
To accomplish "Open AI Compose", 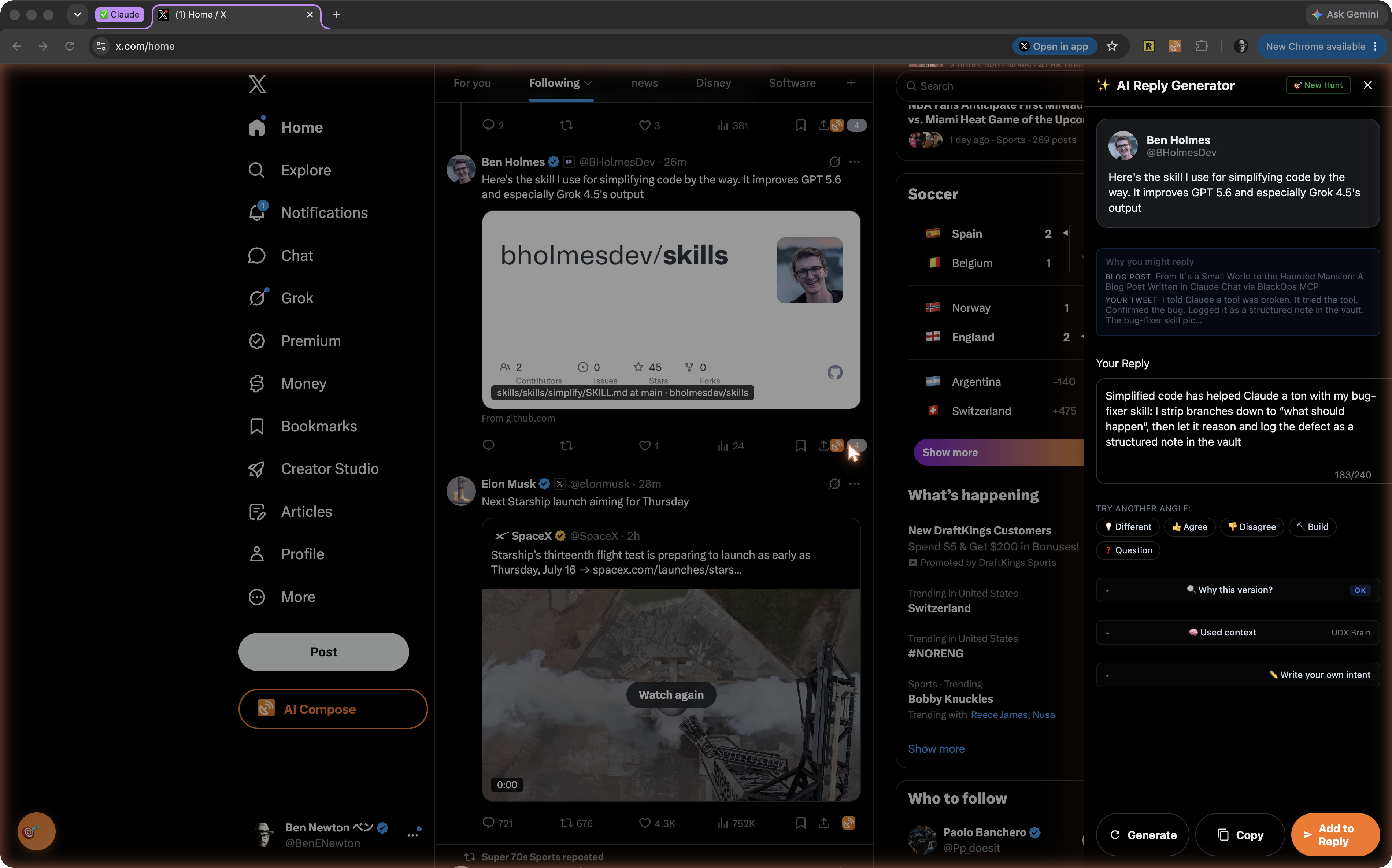I will coord(333,709).
